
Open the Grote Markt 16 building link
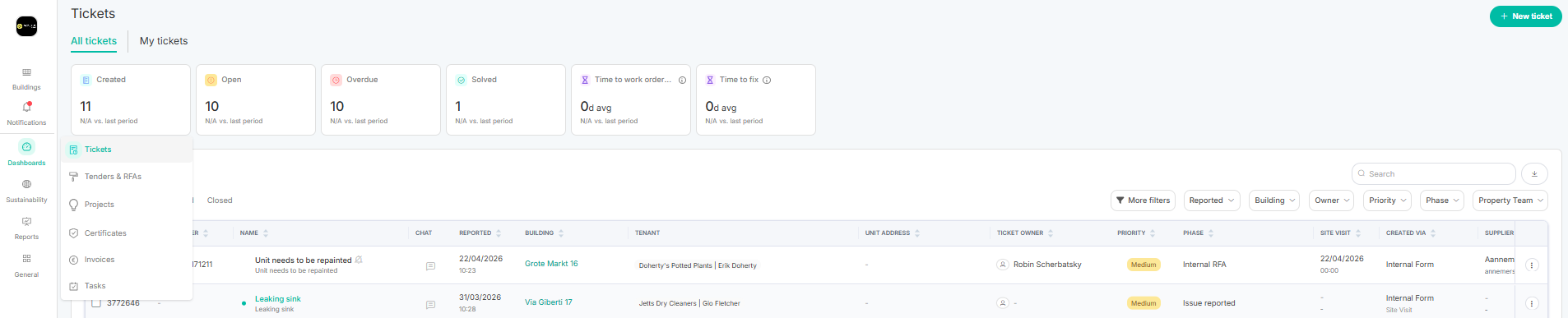point(551,264)
